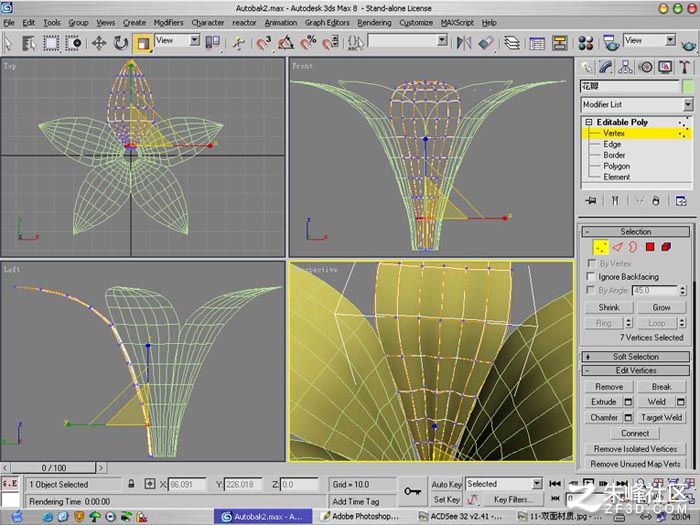The image size is (700, 525).
Task: Toggle the Angle Snap icon
Action: pos(286,43)
